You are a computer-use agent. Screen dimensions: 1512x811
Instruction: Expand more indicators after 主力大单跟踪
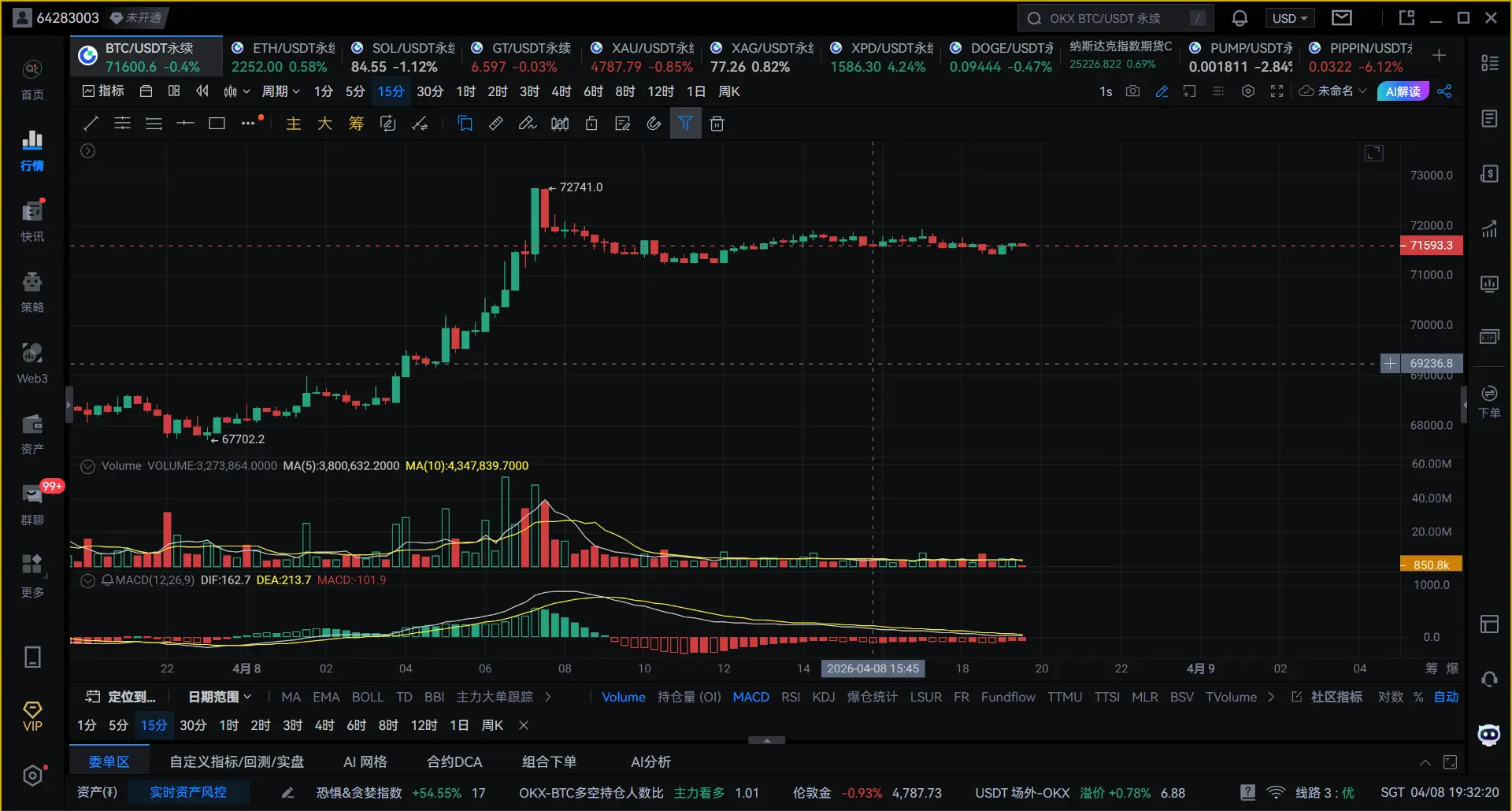tap(548, 697)
